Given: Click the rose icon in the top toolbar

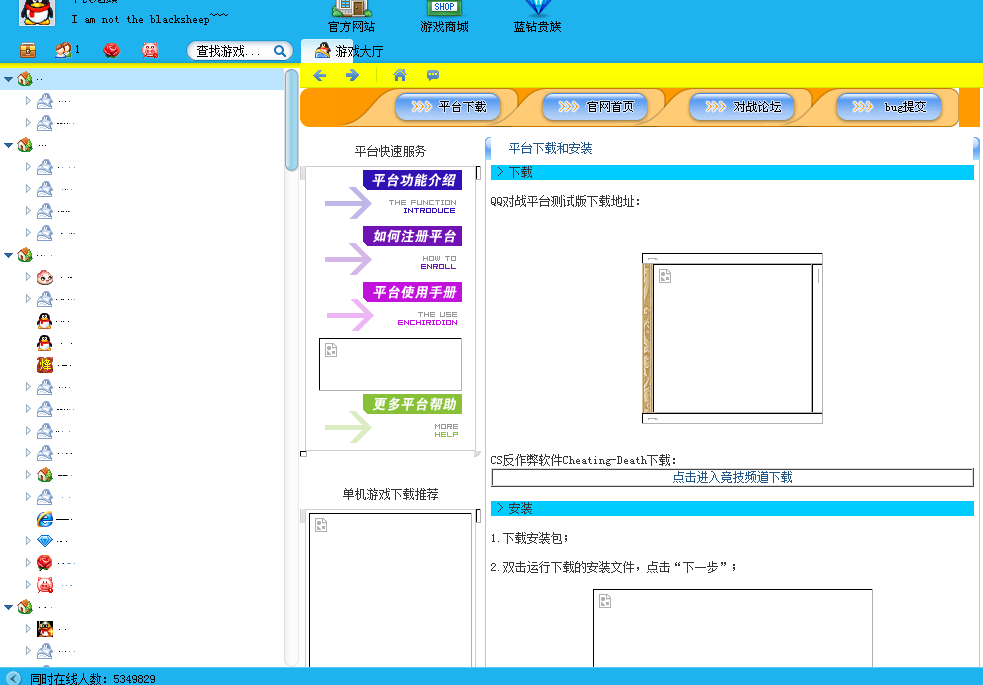Looking at the screenshot, I should 112,50.
